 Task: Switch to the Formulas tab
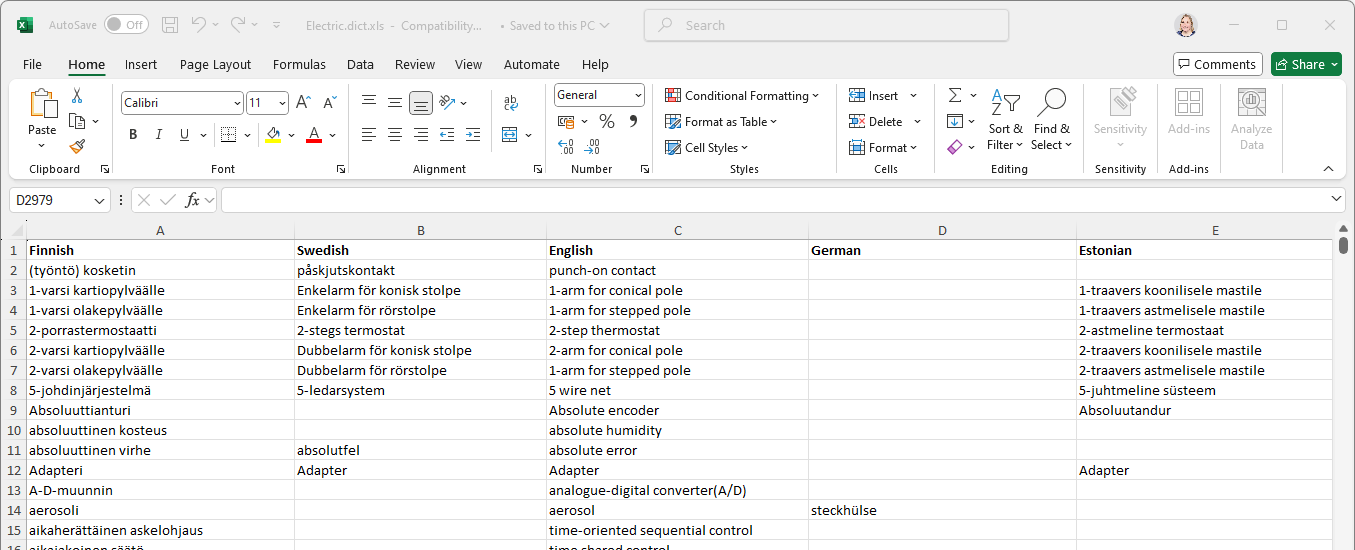click(299, 64)
